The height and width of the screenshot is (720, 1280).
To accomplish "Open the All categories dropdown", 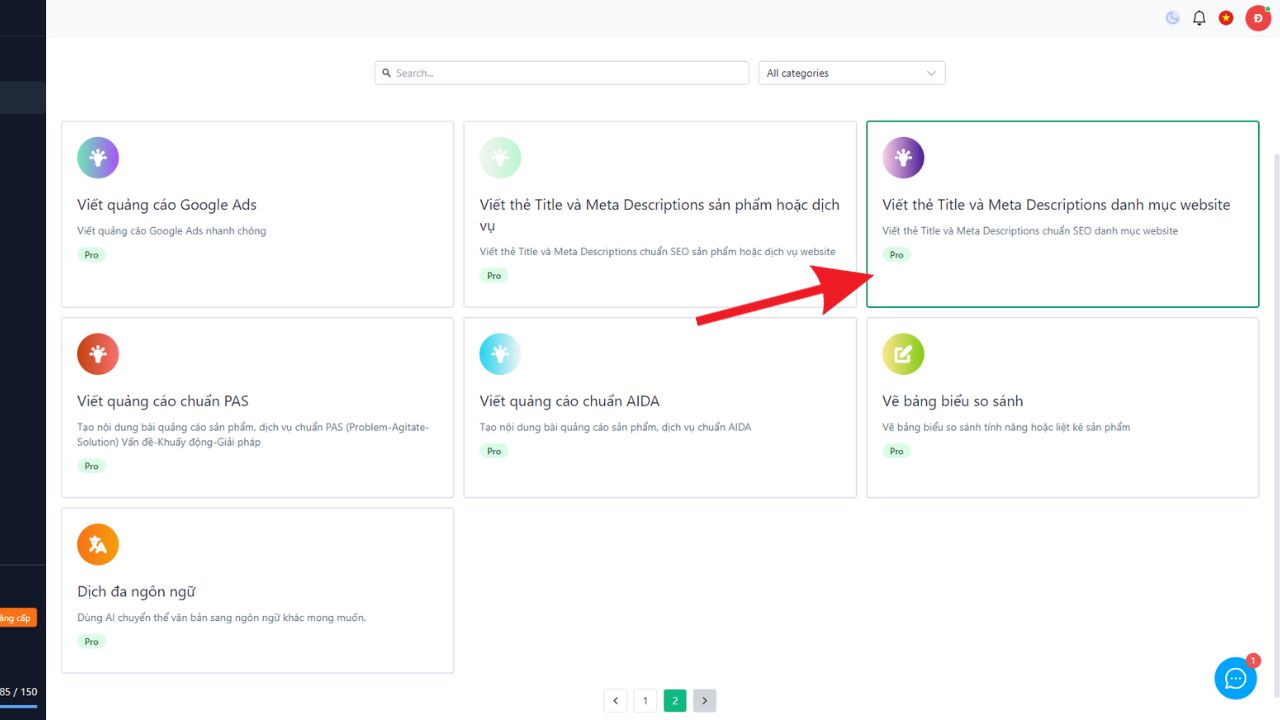I will click(852, 73).
